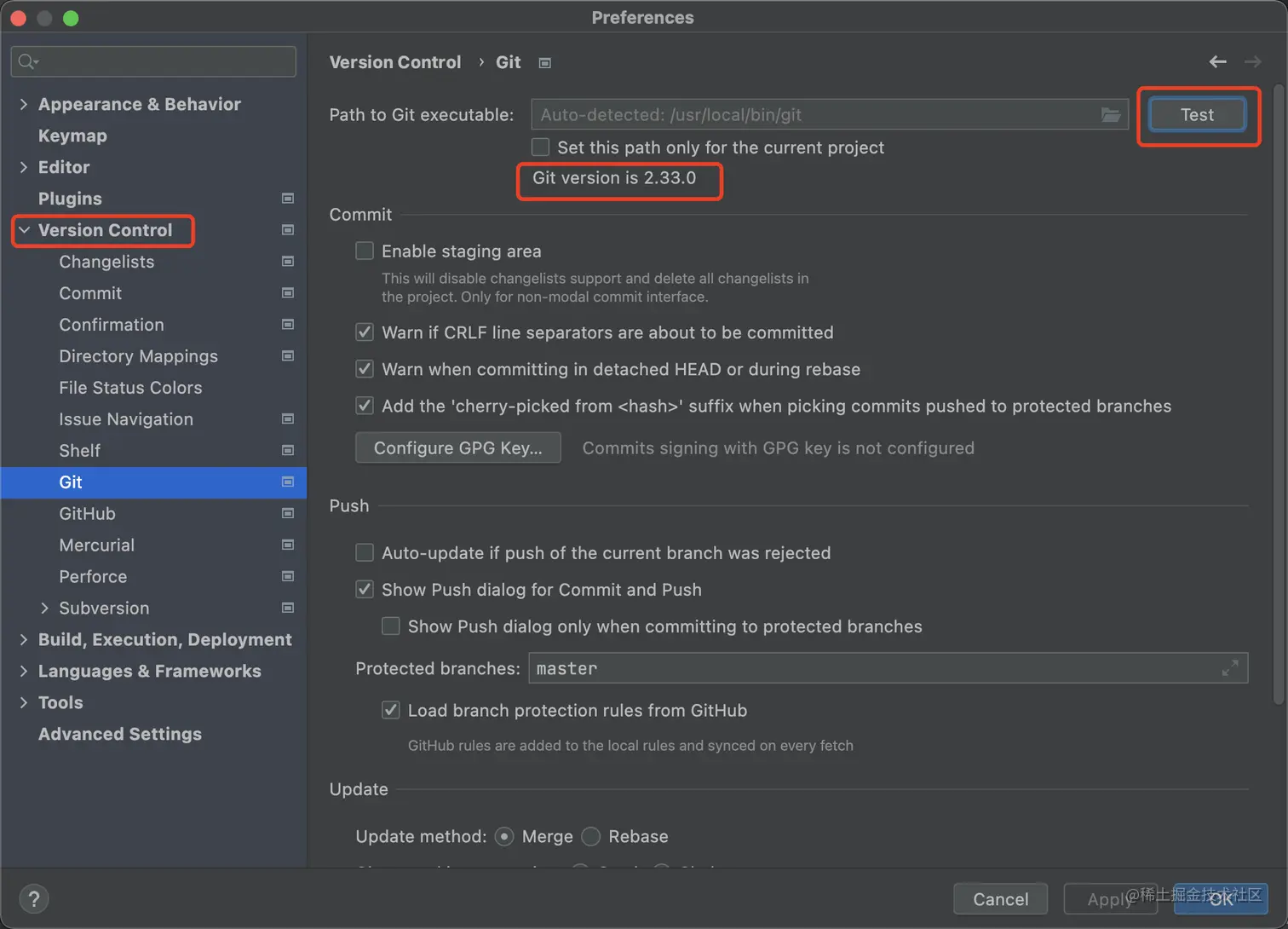Viewport: 1288px width, 929px height.
Task: Toggle Load branch protection rules from GitHub
Action: 391,710
